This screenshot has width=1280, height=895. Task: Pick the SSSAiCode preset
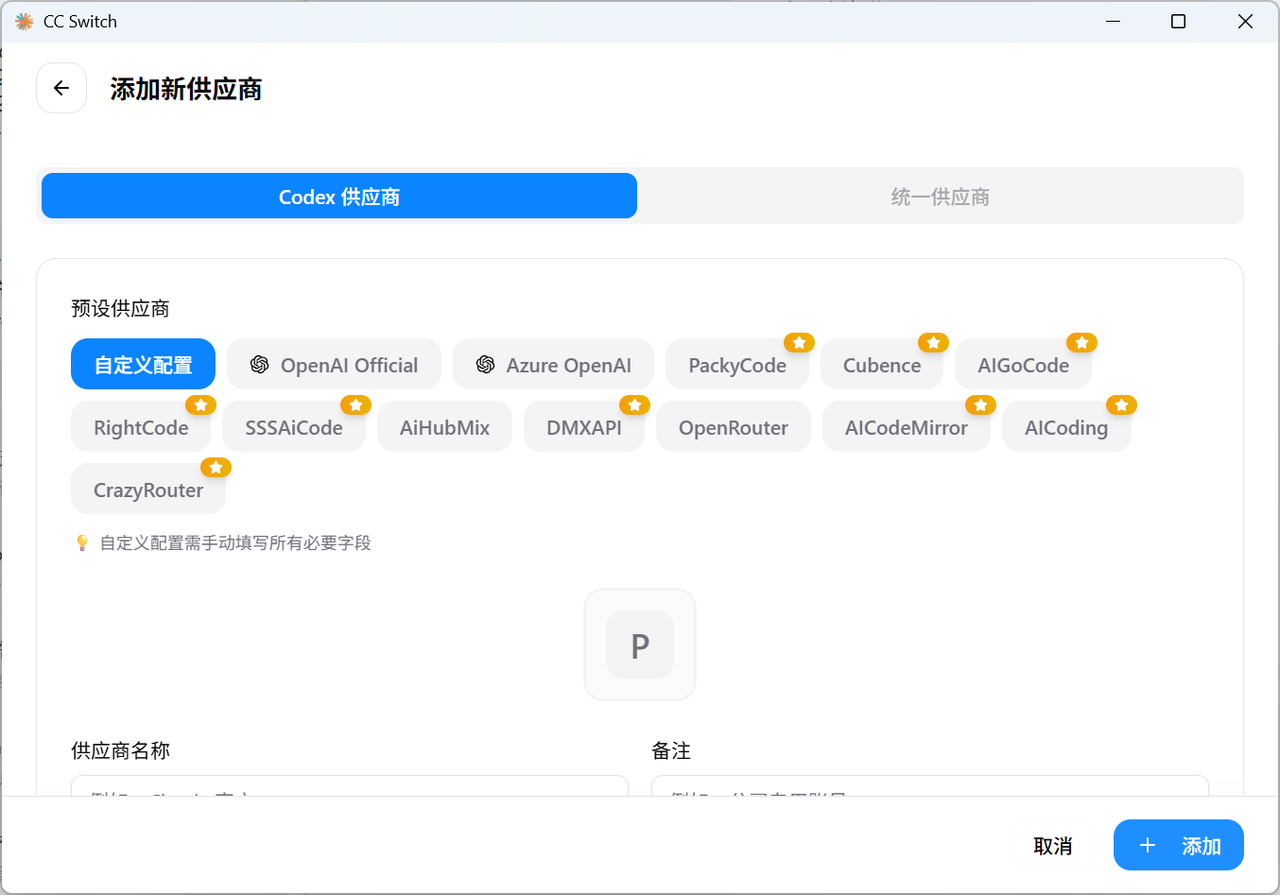(294, 427)
